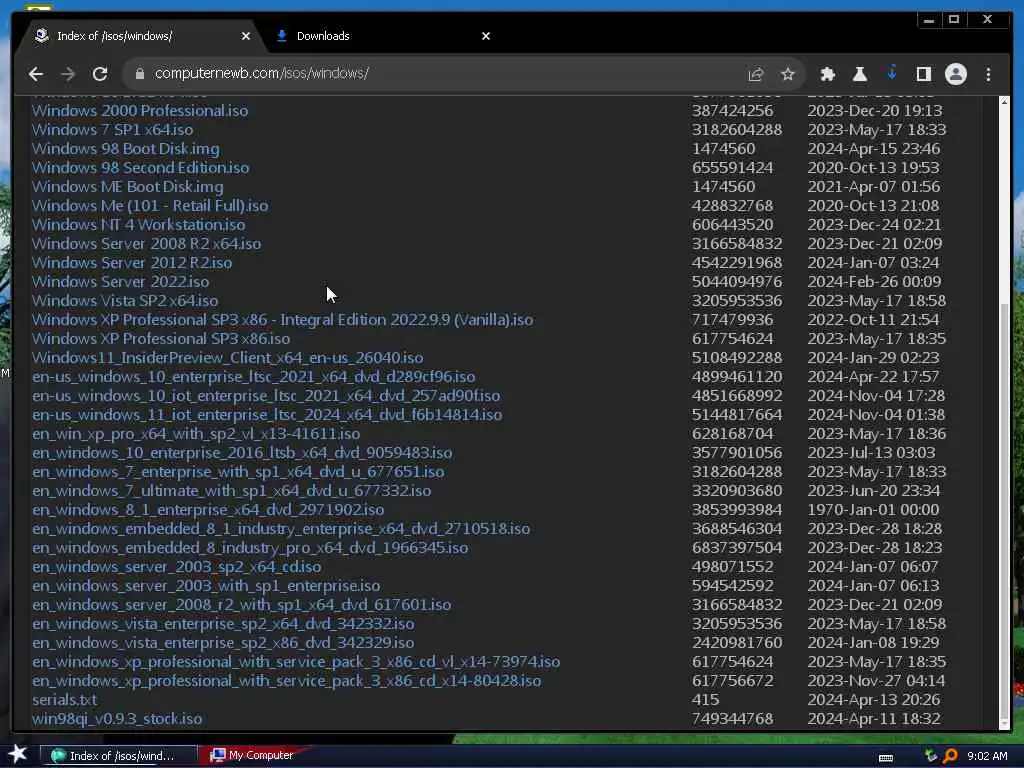Download win98qi_v0.9.3_stock.iso
Image resolution: width=1024 pixels, height=768 pixels.
(118, 718)
